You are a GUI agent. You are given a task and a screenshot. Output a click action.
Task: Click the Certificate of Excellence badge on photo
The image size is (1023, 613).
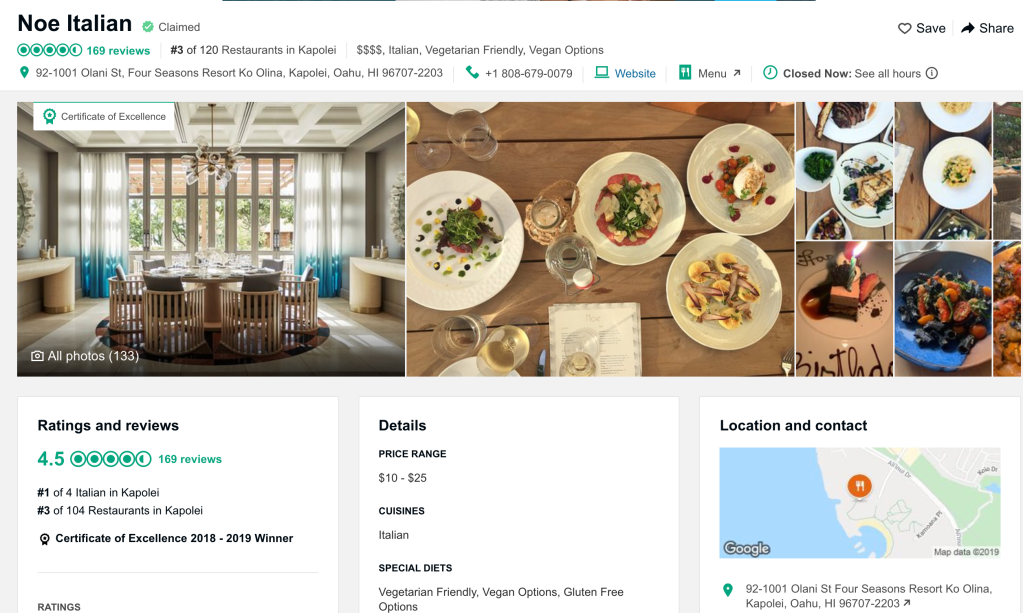pyautogui.click(x=104, y=116)
